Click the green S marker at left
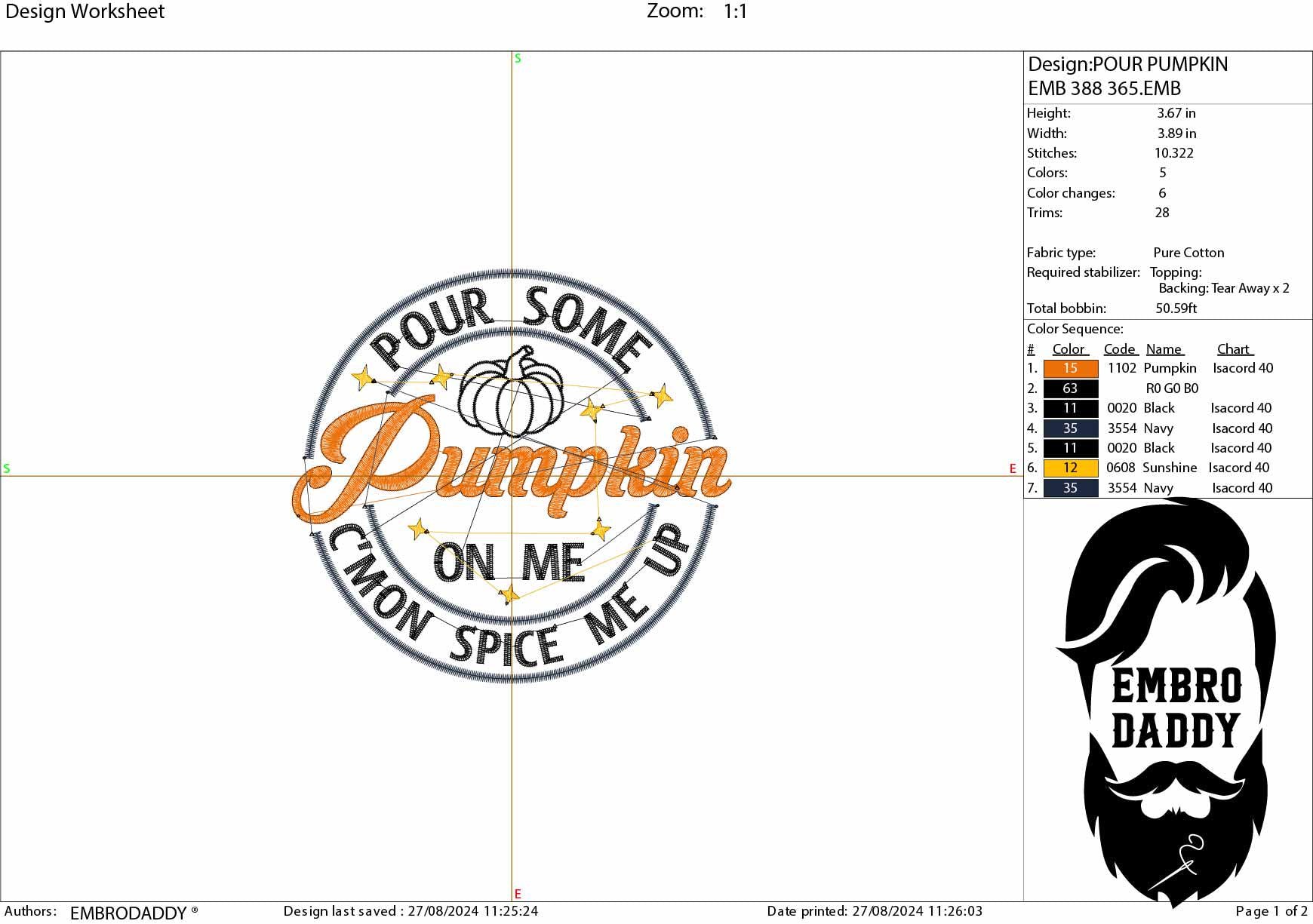 (x=7, y=468)
